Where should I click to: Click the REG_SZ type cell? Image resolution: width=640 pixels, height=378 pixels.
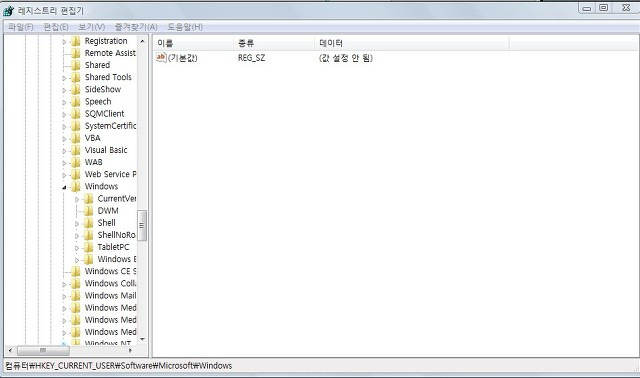[x=251, y=58]
